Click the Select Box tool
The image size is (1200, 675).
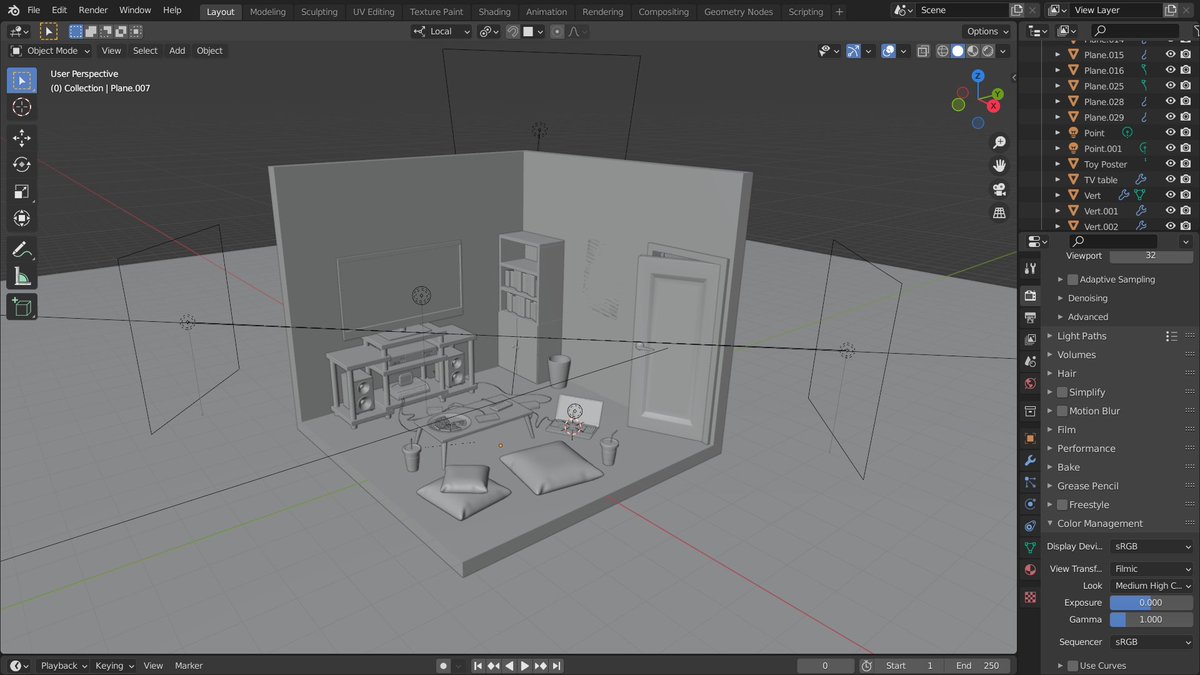[22, 79]
